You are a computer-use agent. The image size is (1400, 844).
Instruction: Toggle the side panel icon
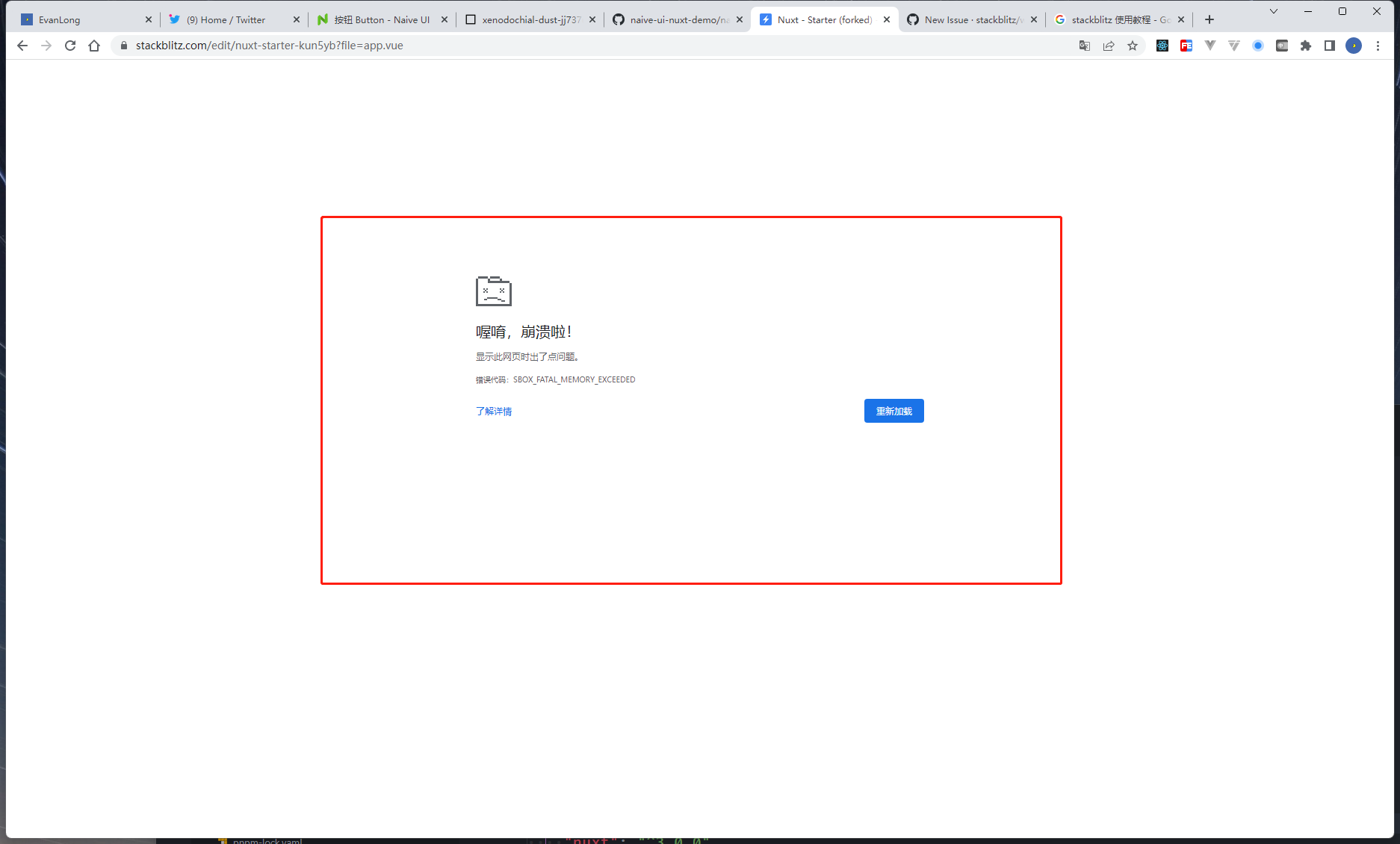tap(1330, 46)
